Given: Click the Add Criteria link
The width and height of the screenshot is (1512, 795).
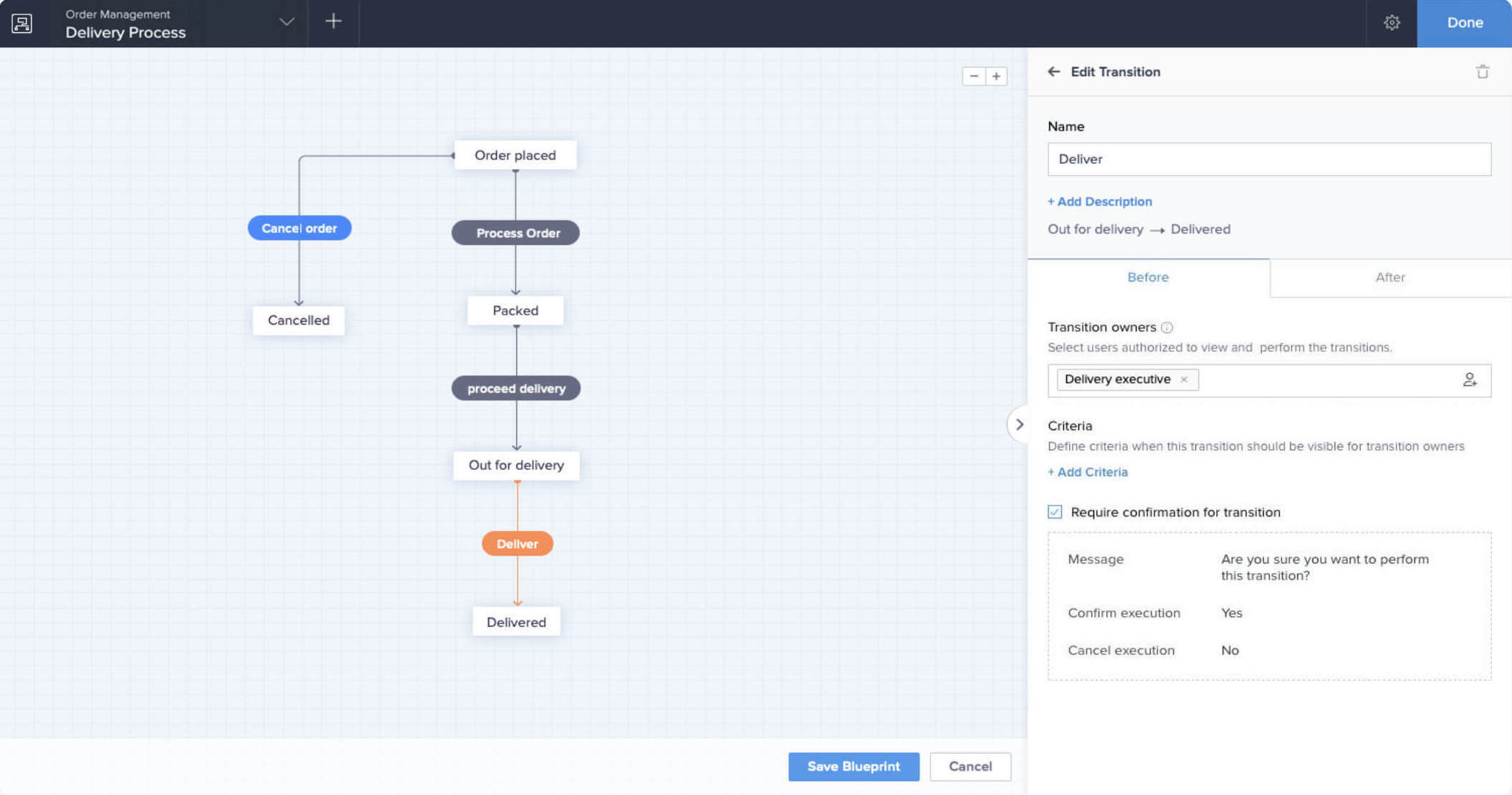Looking at the screenshot, I should pyautogui.click(x=1088, y=472).
